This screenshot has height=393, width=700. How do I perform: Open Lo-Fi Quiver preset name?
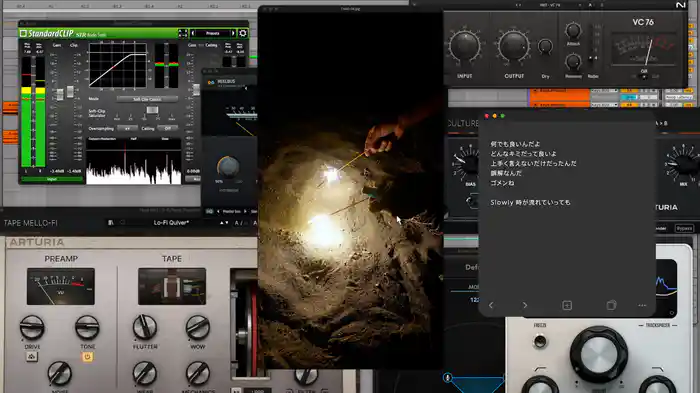click(171, 222)
